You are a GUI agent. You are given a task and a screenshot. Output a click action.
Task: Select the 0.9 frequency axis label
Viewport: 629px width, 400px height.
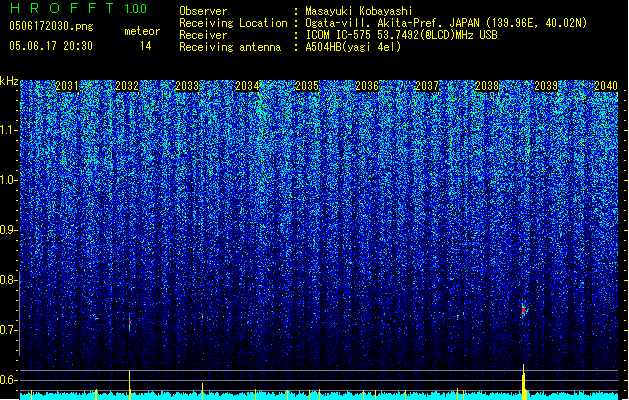click(x=9, y=230)
